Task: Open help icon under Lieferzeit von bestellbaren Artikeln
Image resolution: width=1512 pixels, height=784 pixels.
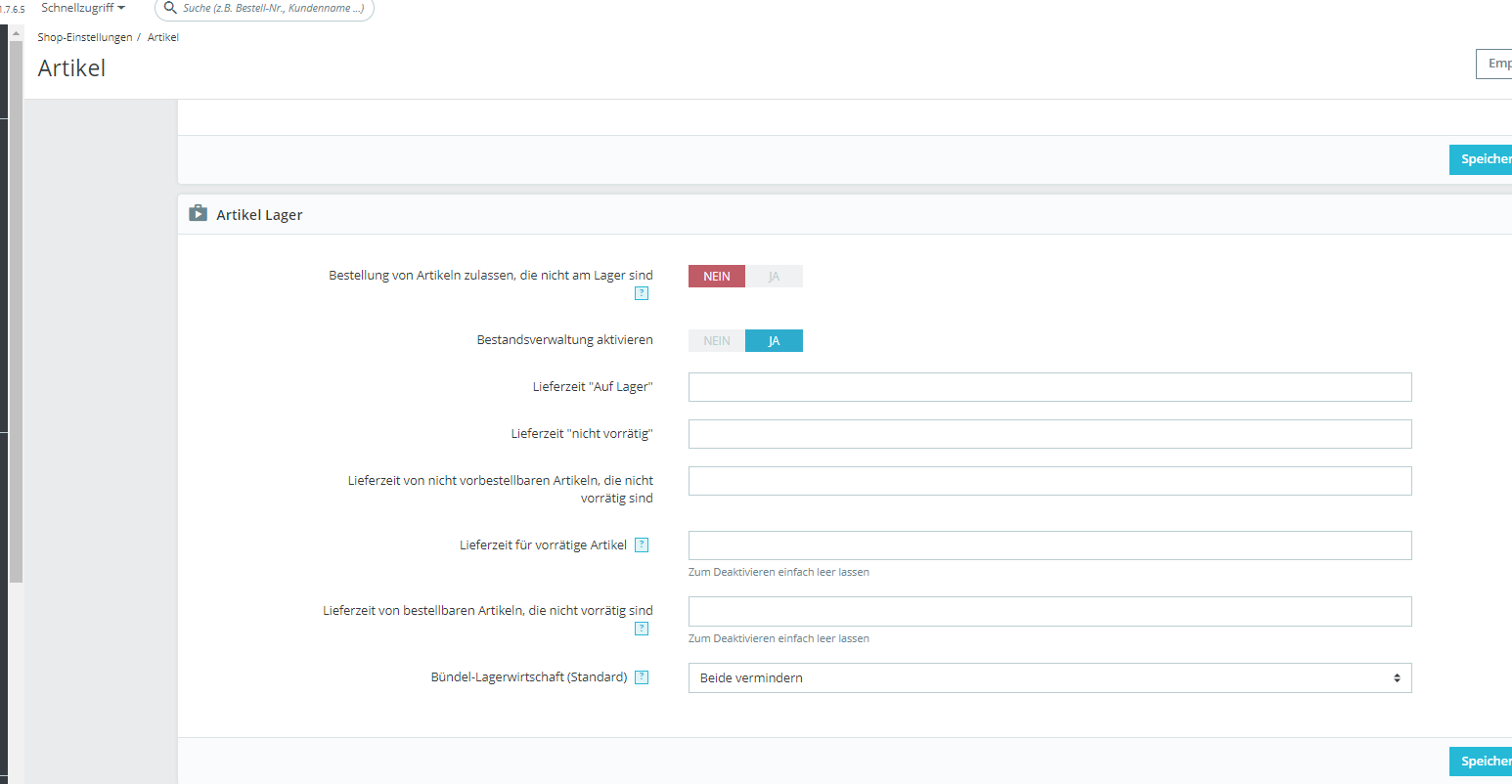Action: 642,629
